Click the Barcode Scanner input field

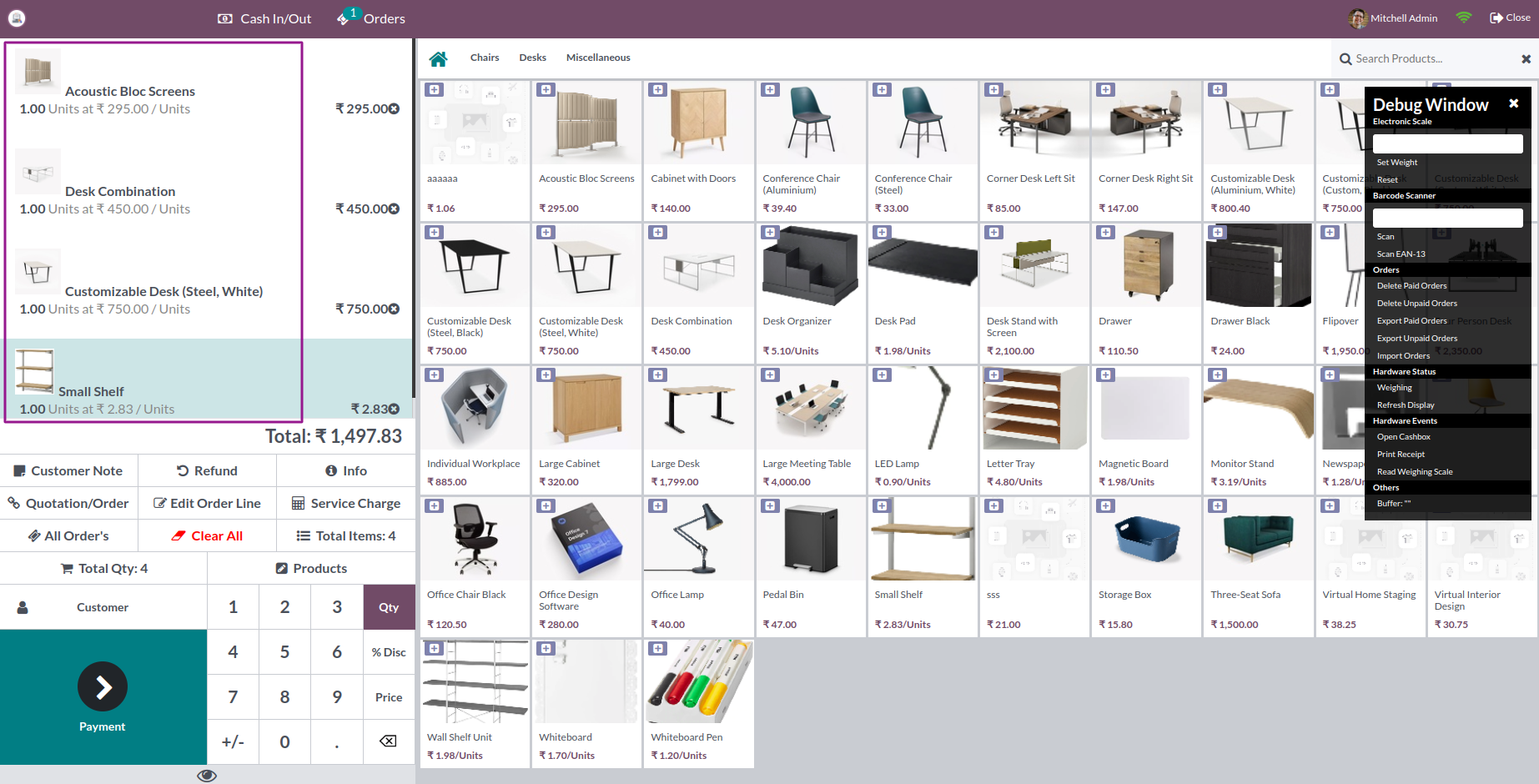1447,217
